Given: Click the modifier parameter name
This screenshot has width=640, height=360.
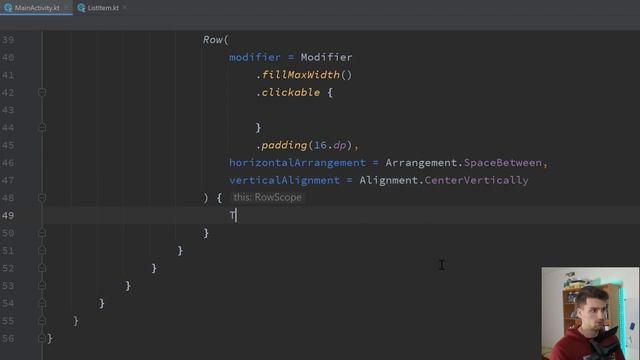Looking at the screenshot, I should click(255, 57).
